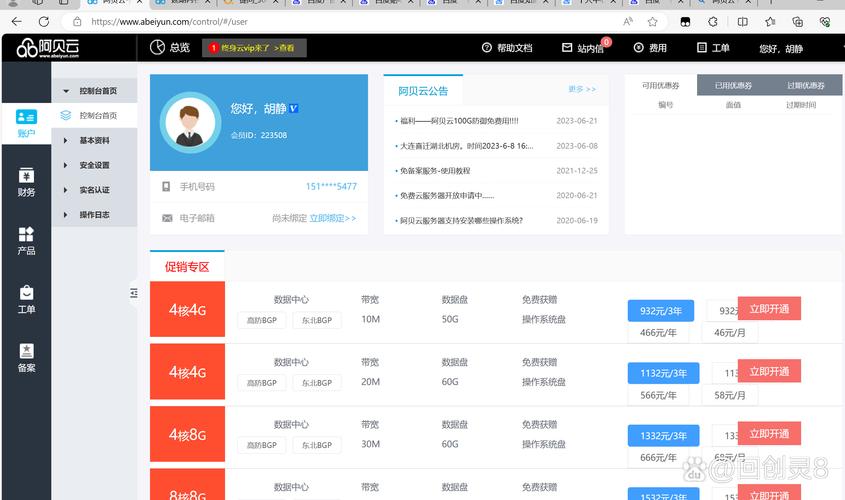Click greeting 您好, 胡静 user menu
This screenshot has width=845, height=500.
pyautogui.click(x=781, y=48)
